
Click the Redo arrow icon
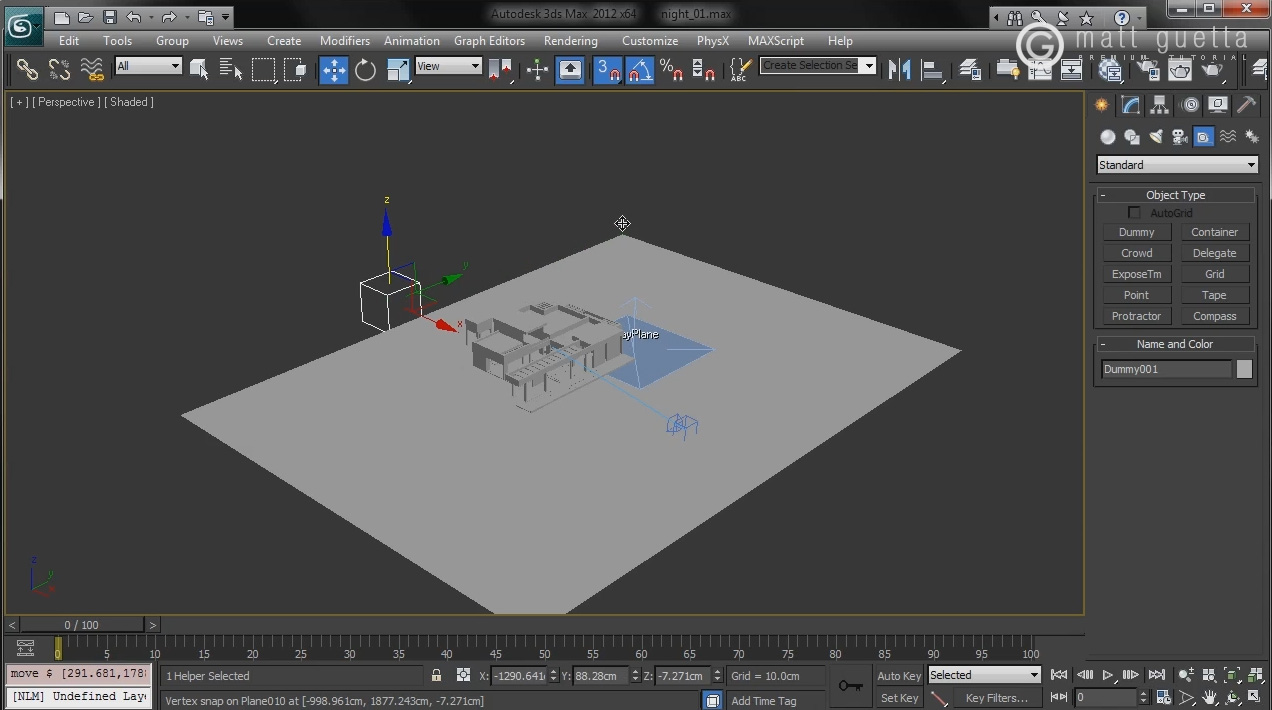point(169,16)
